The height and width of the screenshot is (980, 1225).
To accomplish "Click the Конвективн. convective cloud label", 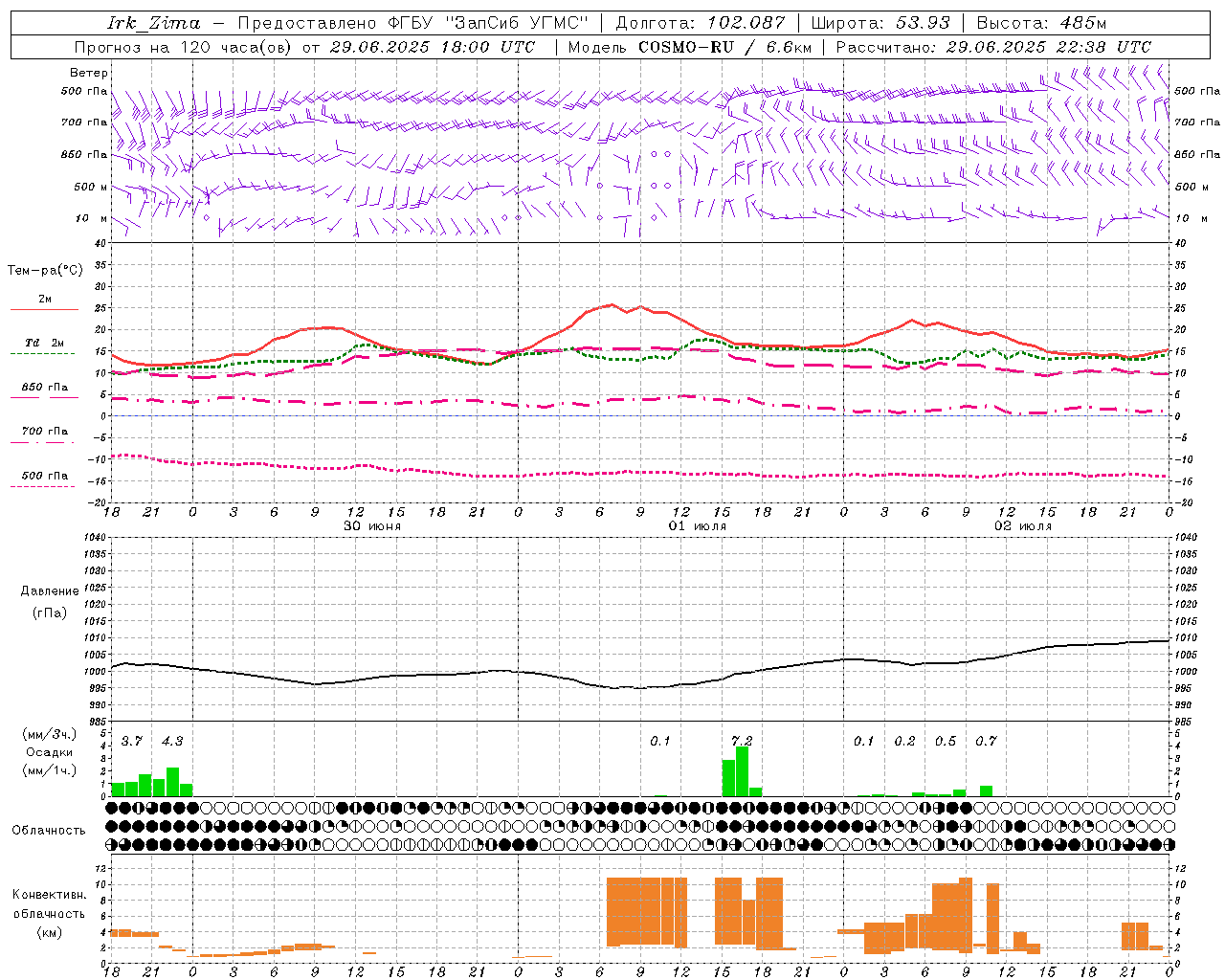I will 49,895.
